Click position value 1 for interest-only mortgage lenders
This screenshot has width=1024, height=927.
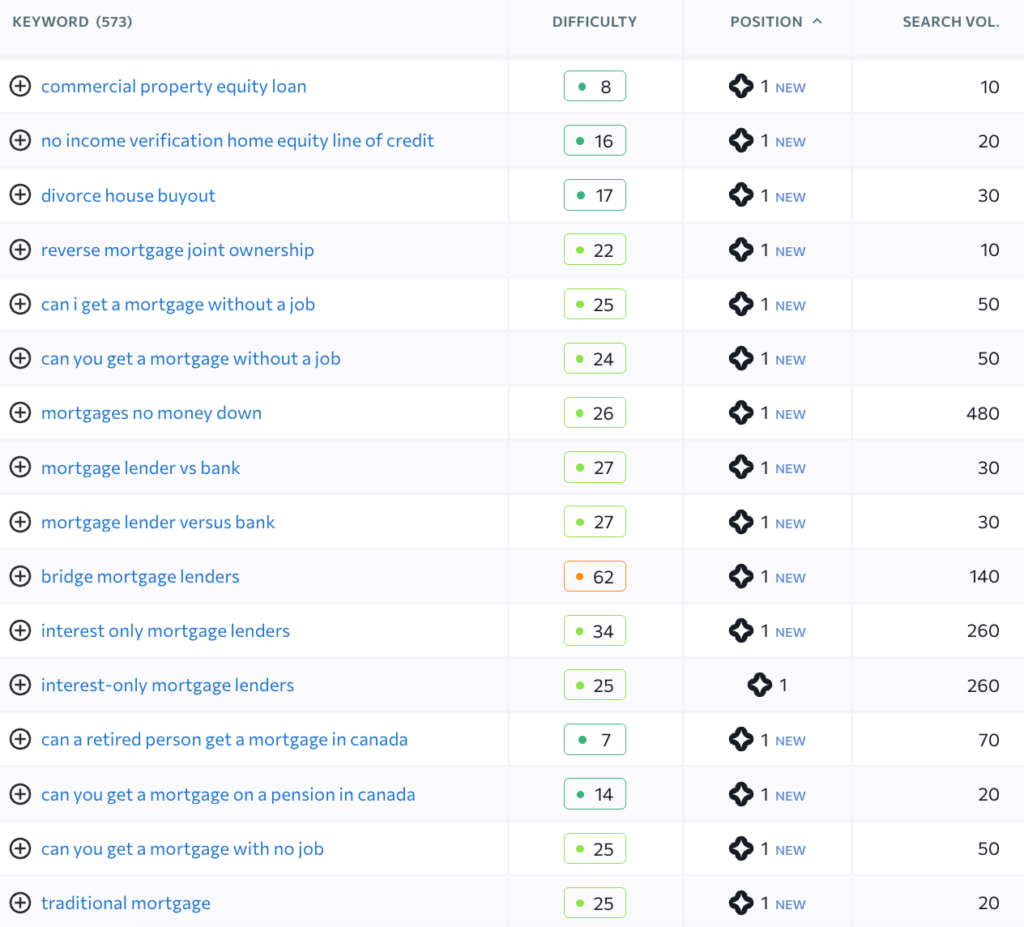click(x=783, y=685)
